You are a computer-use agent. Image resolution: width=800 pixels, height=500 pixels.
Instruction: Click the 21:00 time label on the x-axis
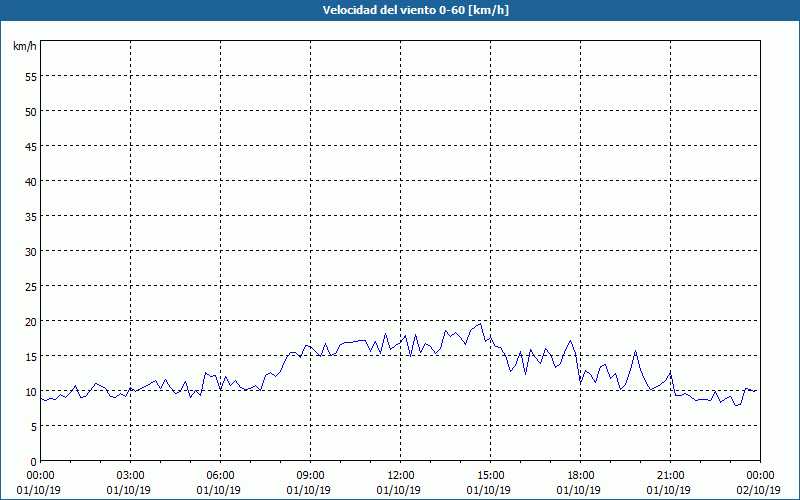coord(670,476)
